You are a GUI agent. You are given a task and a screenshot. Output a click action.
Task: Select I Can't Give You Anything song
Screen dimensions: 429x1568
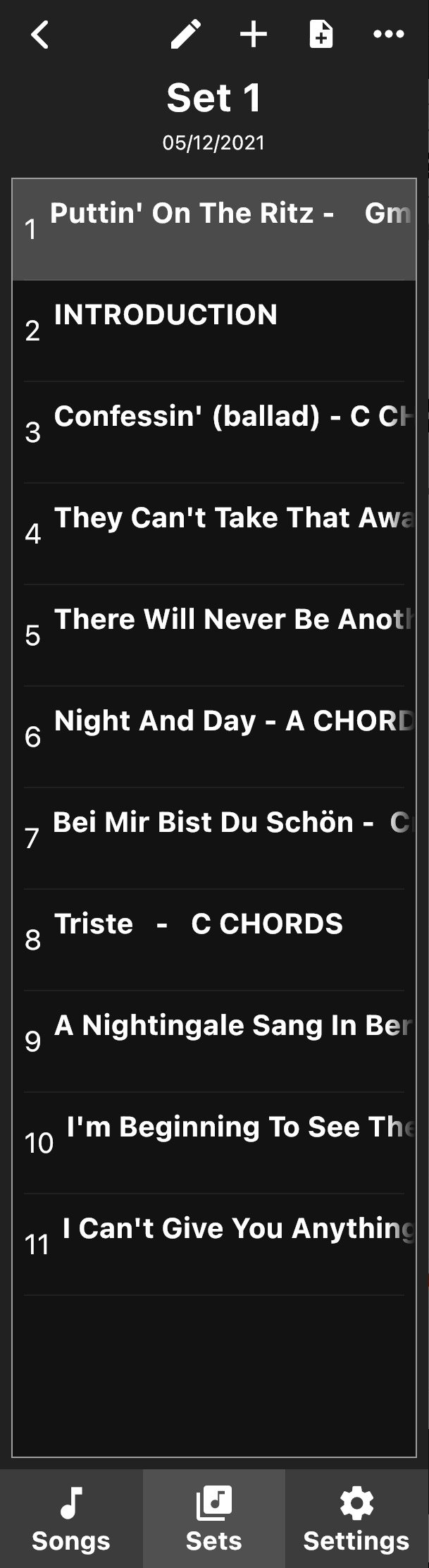(x=214, y=1245)
